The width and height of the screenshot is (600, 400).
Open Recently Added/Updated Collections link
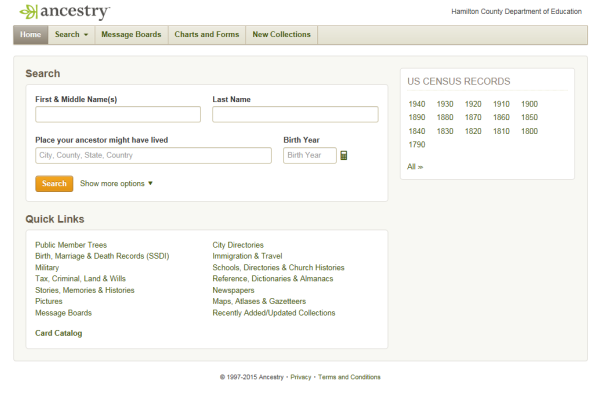tap(274, 313)
